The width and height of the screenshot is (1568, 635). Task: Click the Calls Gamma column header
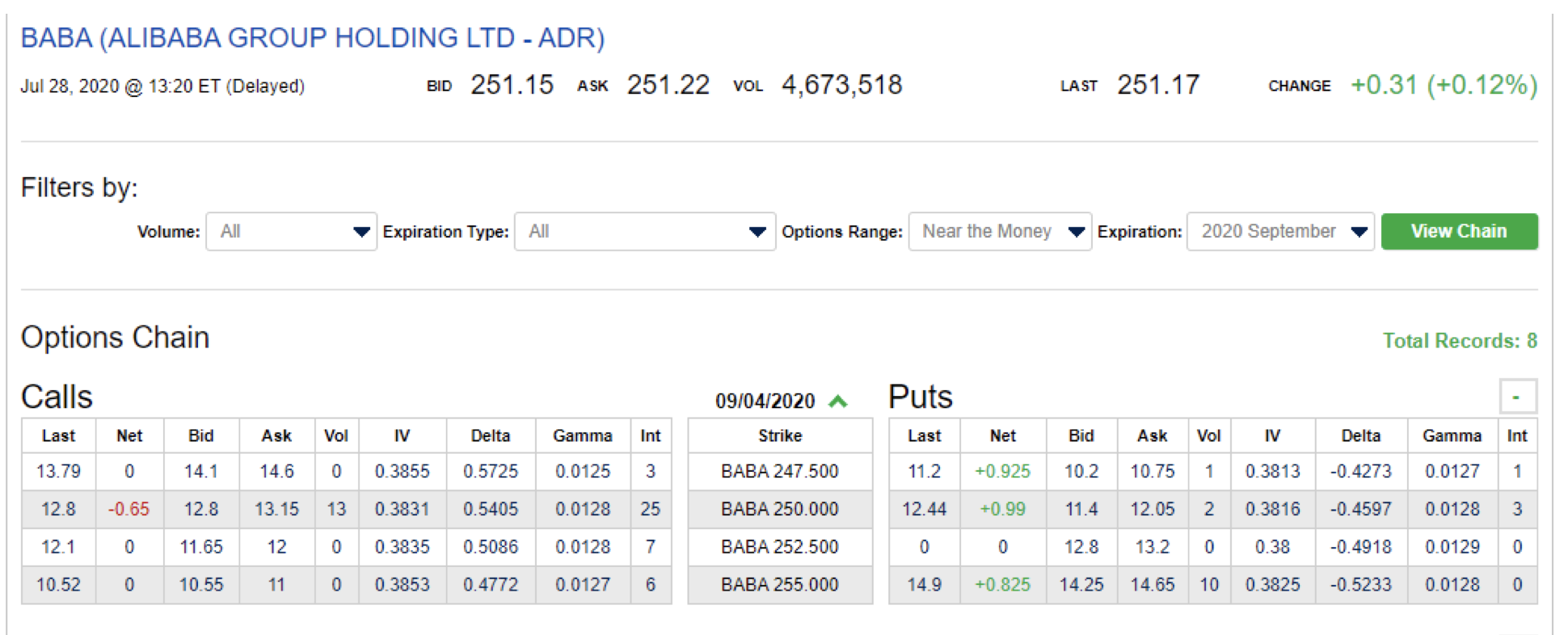point(583,435)
